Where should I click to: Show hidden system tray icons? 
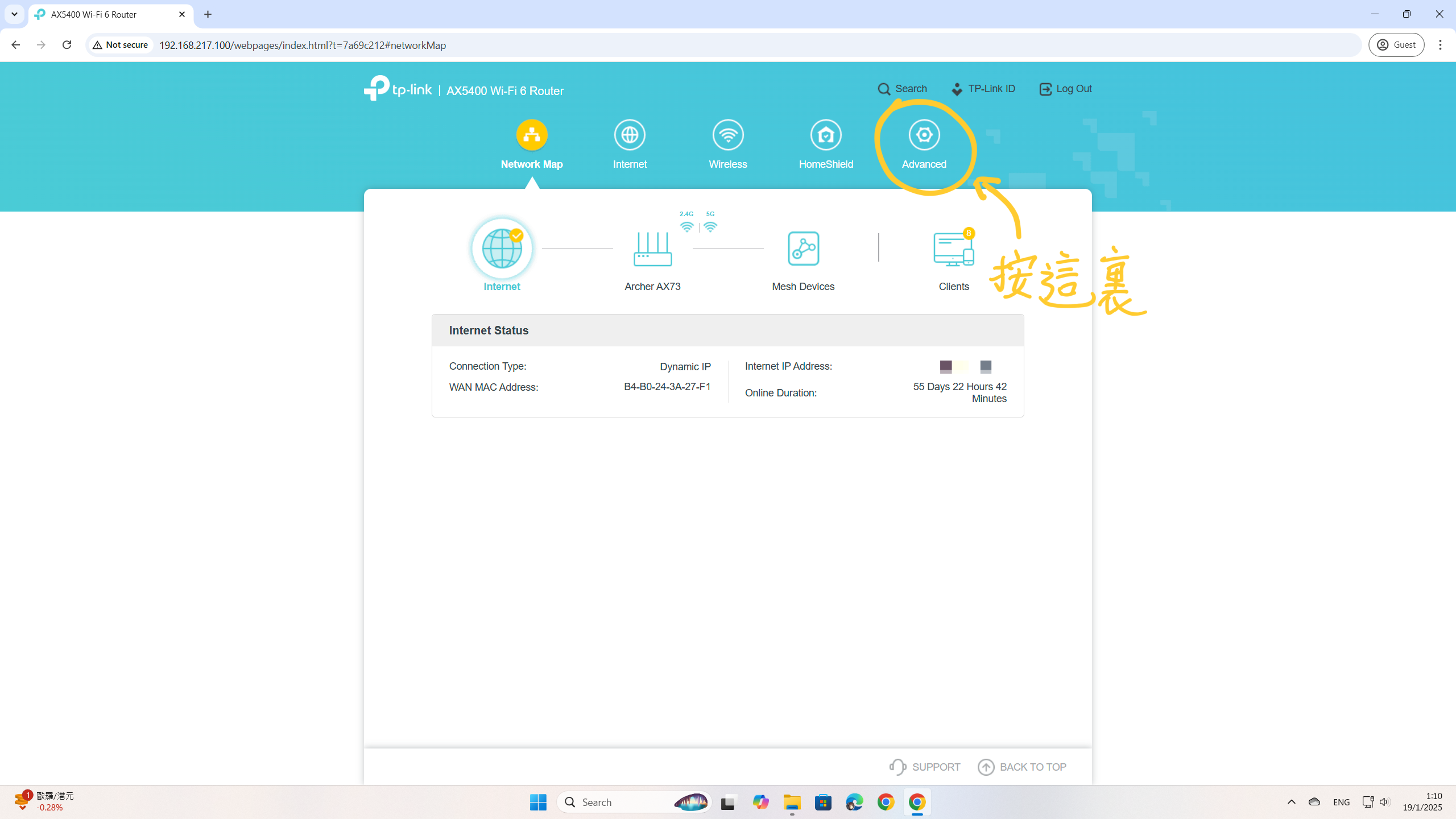coord(1292,802)
